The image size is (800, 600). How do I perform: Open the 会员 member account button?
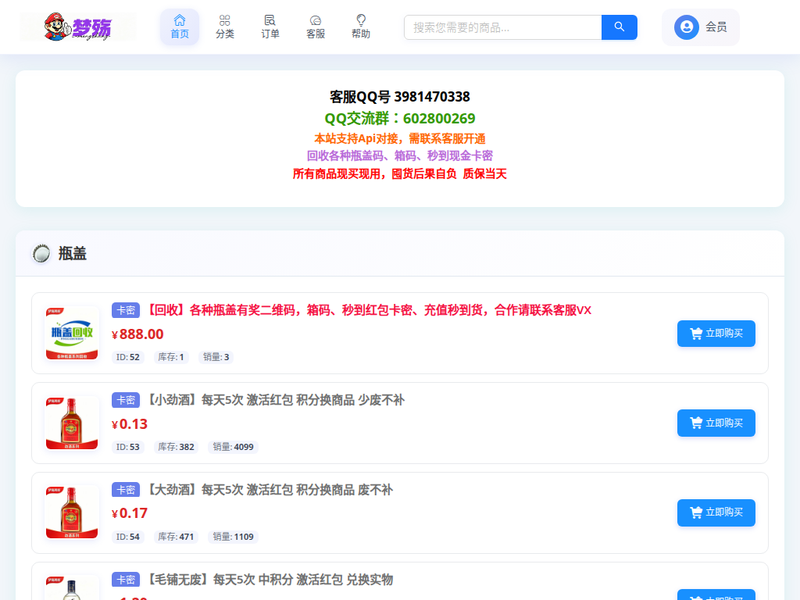[x=701, y=27]
